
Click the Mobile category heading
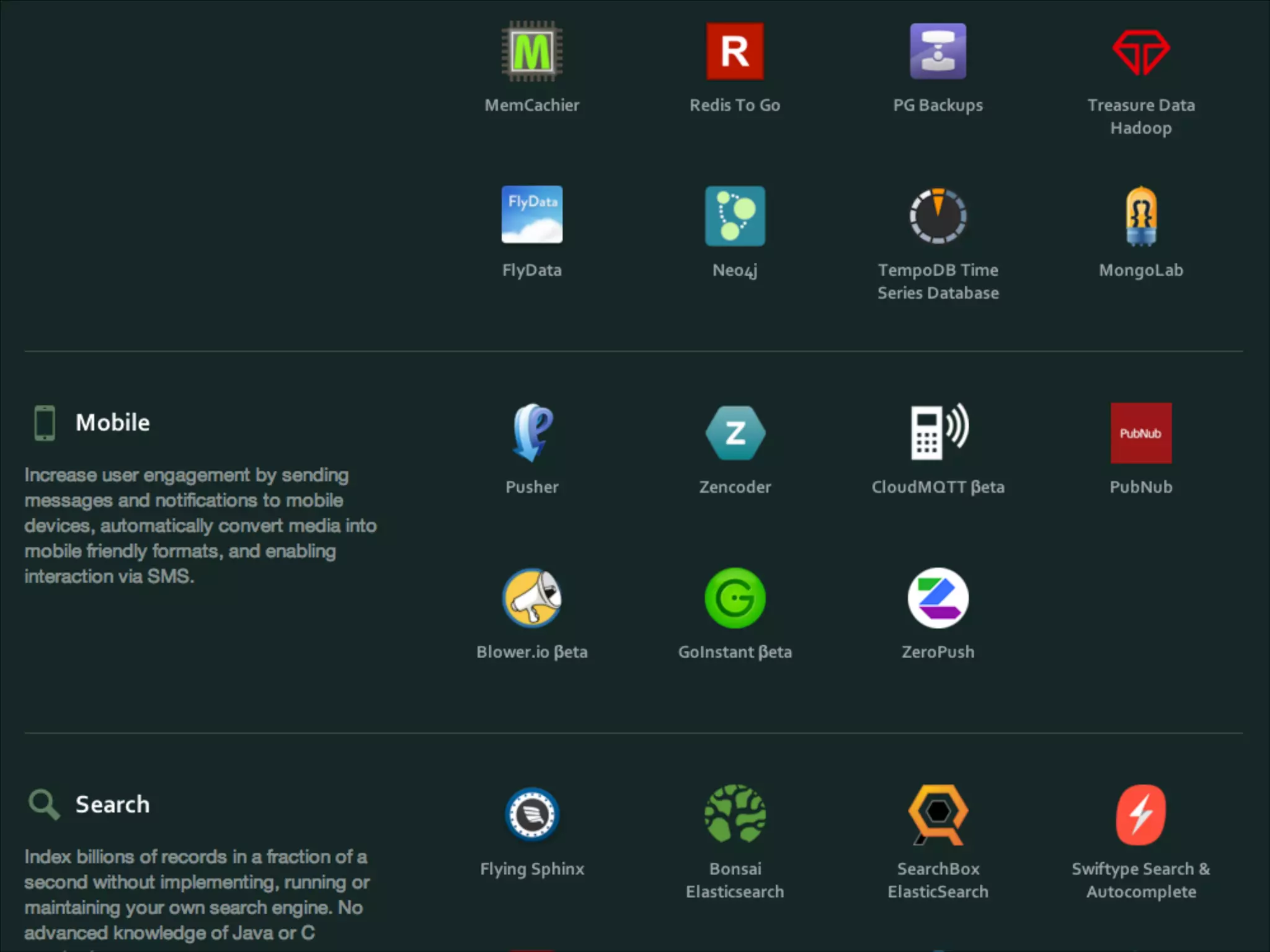tap(112, 423)
